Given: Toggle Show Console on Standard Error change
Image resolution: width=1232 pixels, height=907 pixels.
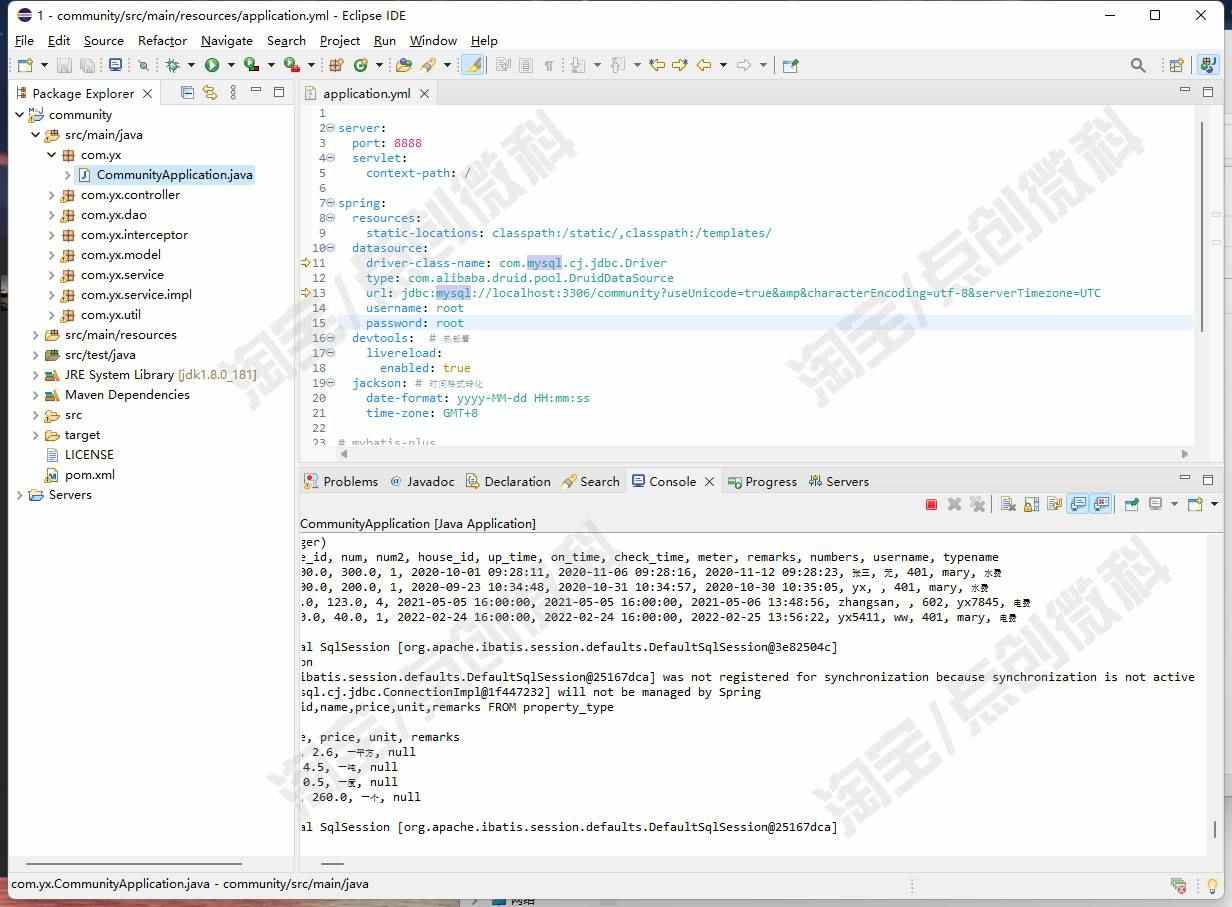Looking at the screenshot, I should [1101, 505].
